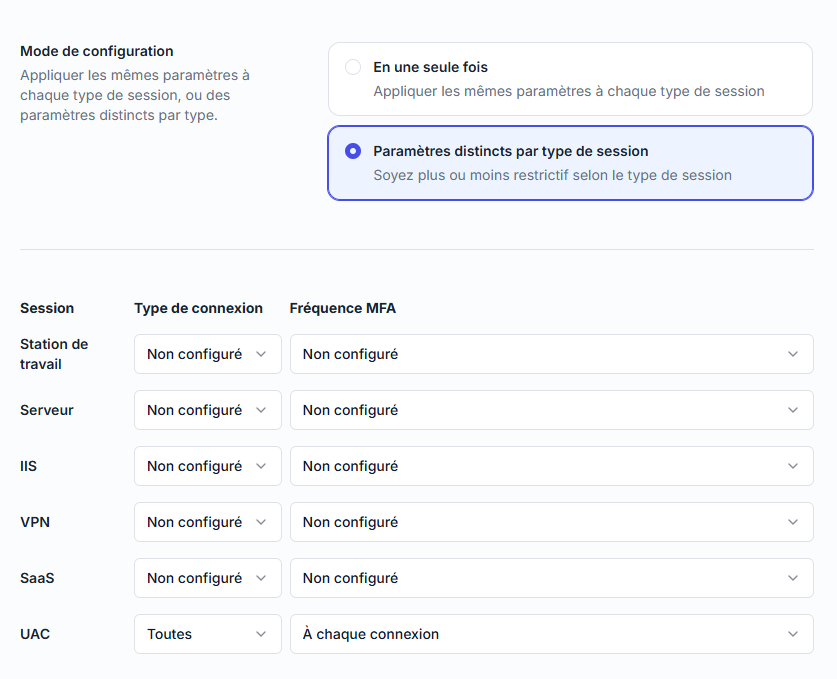Expand VPN MFA frequency dropdown
The width and height of the screenshot is (837, 679).
(551, 522)
